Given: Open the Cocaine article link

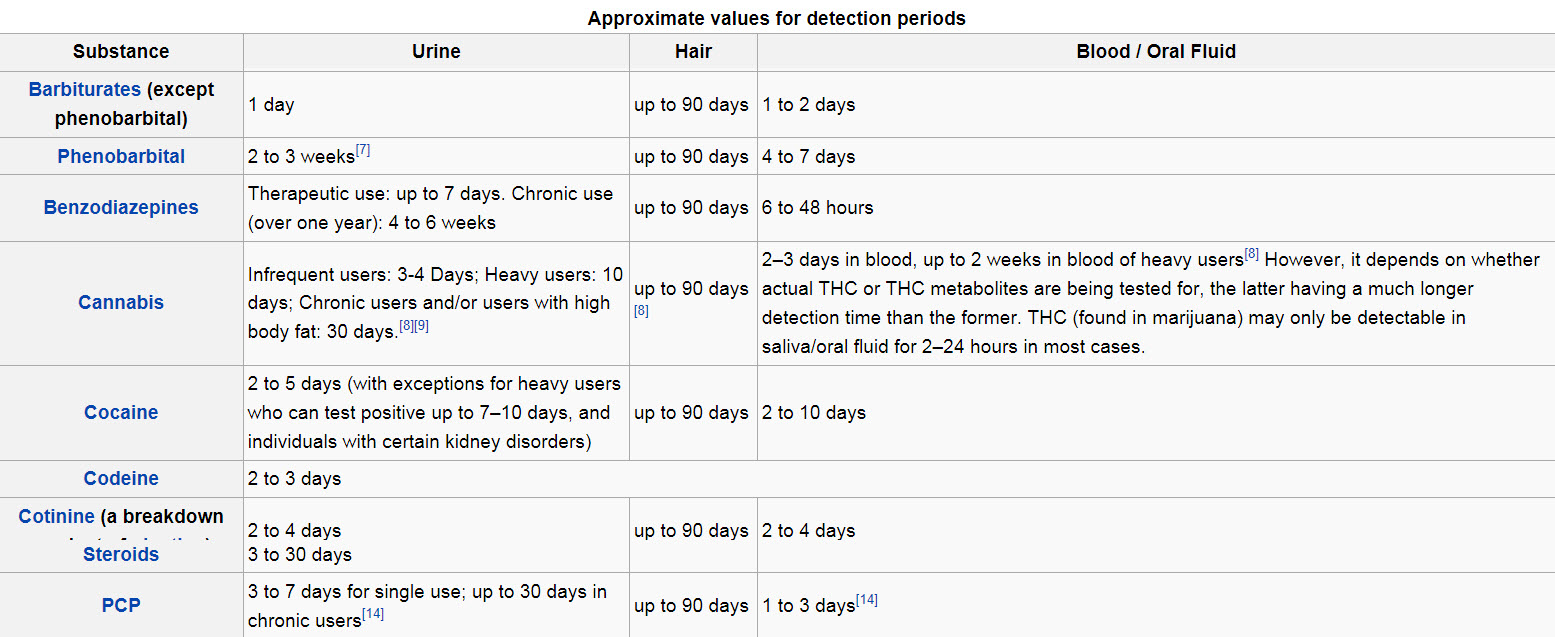Looking at the screenshot, I should pyautogui.click(x=121, y=412).
